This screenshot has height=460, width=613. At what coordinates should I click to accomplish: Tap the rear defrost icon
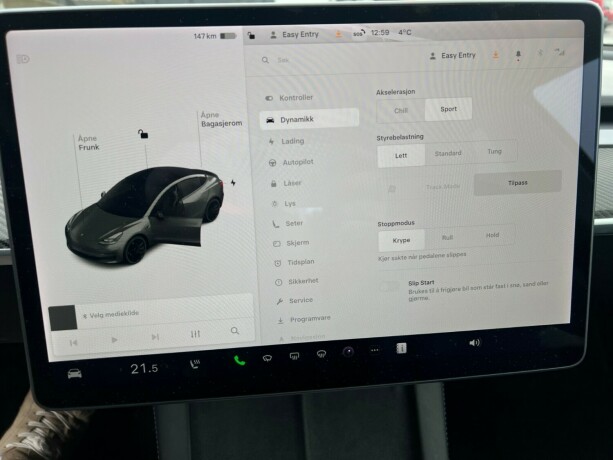pos(294,356)
